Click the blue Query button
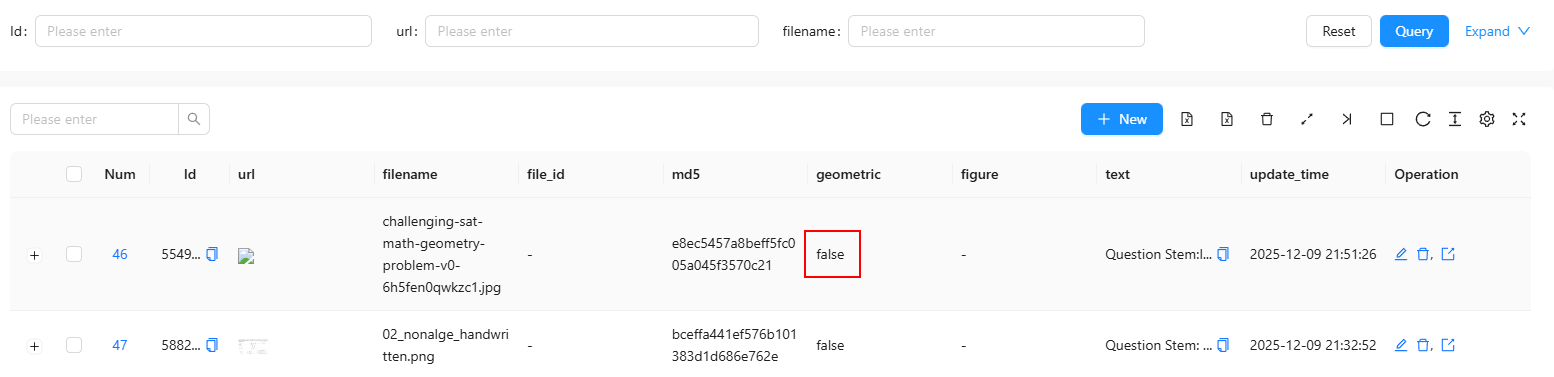 click(x=1414, y=31)
